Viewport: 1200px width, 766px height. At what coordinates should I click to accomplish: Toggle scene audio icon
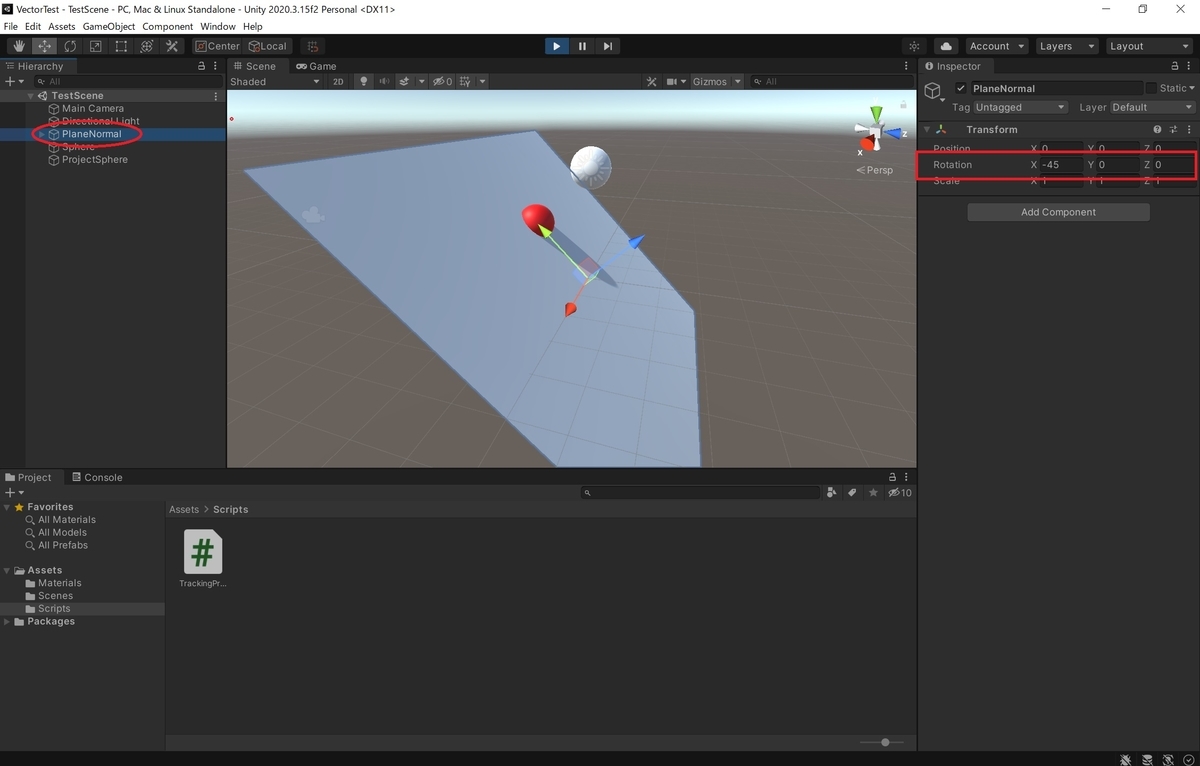point(384,81)
